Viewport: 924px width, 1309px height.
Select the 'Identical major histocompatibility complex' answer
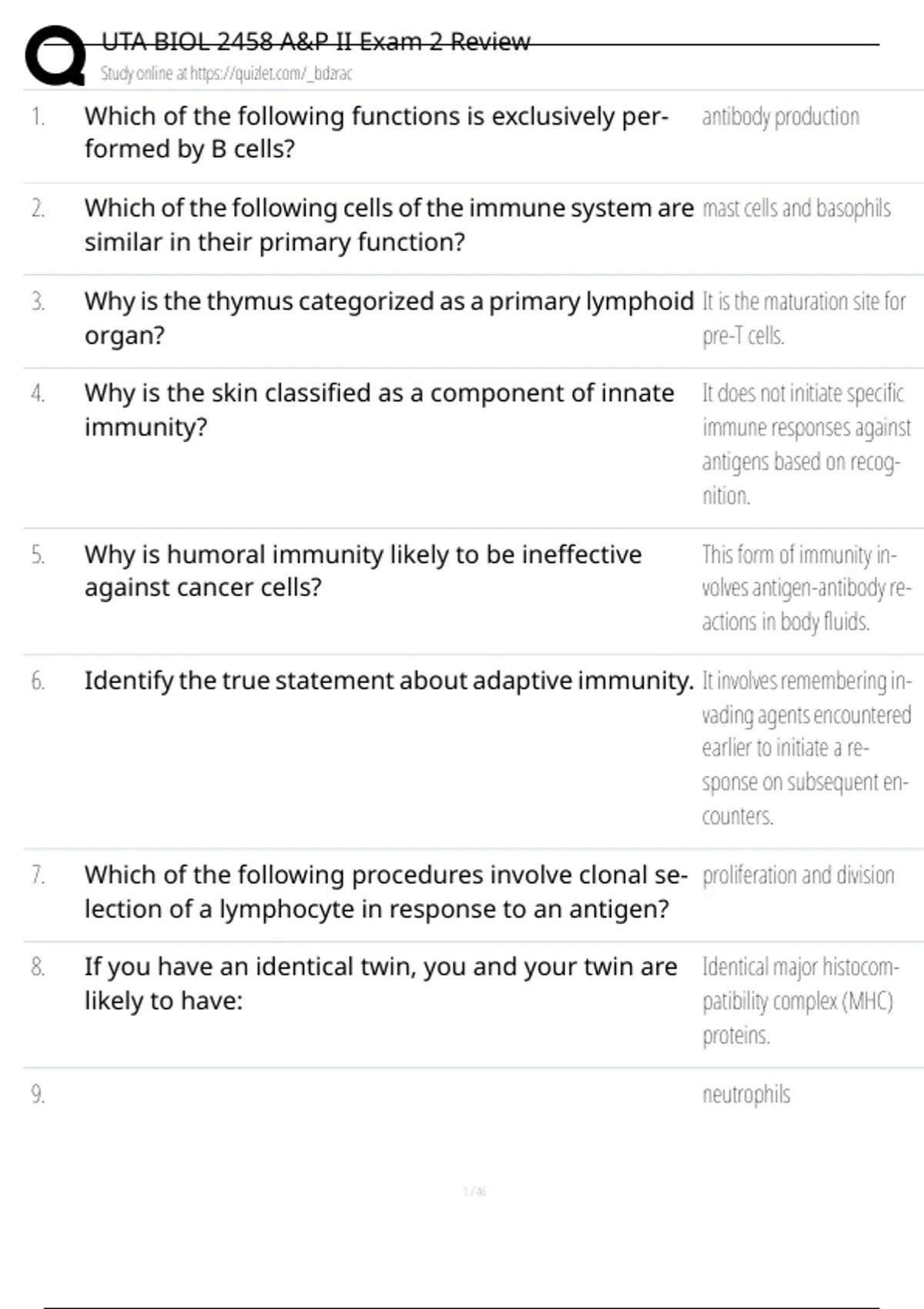pyautogui.click(x=800, y=1000)
